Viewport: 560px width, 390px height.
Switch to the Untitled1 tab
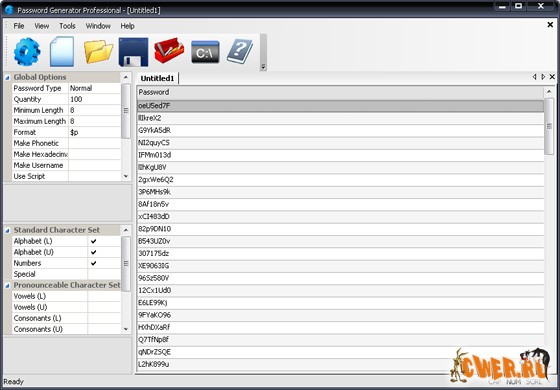tap(157, 78)
